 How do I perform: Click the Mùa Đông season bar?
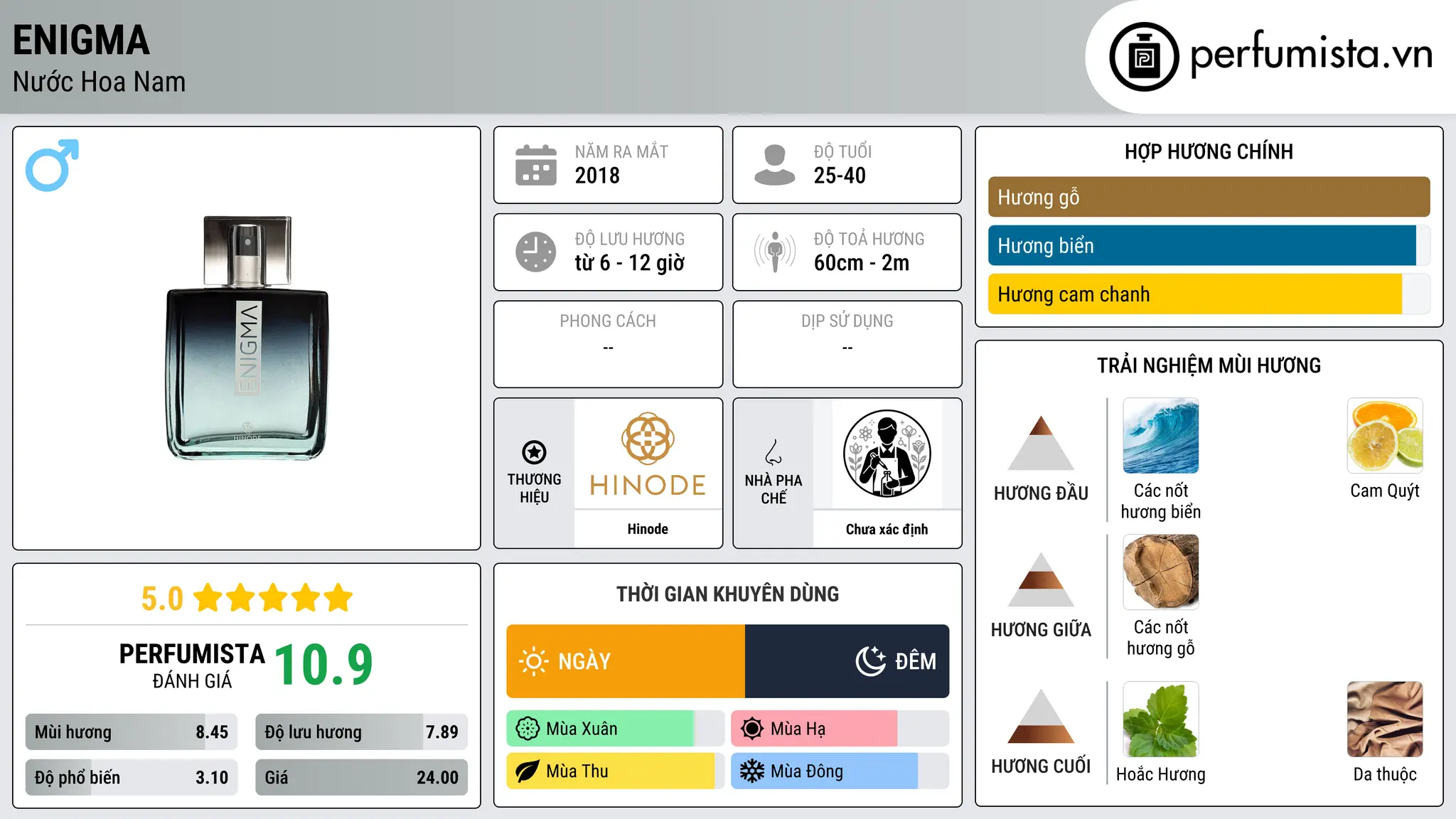coord(840,771)
